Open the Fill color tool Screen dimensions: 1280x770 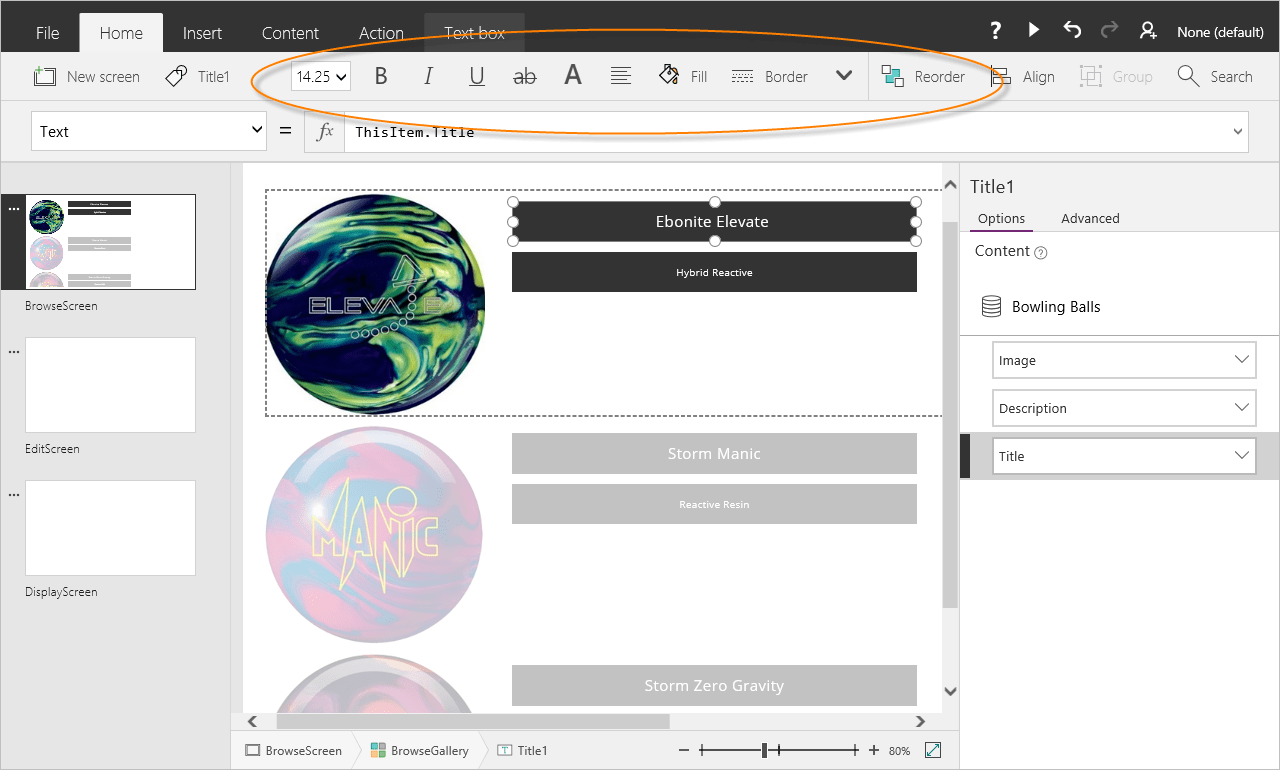click(682, 75)
